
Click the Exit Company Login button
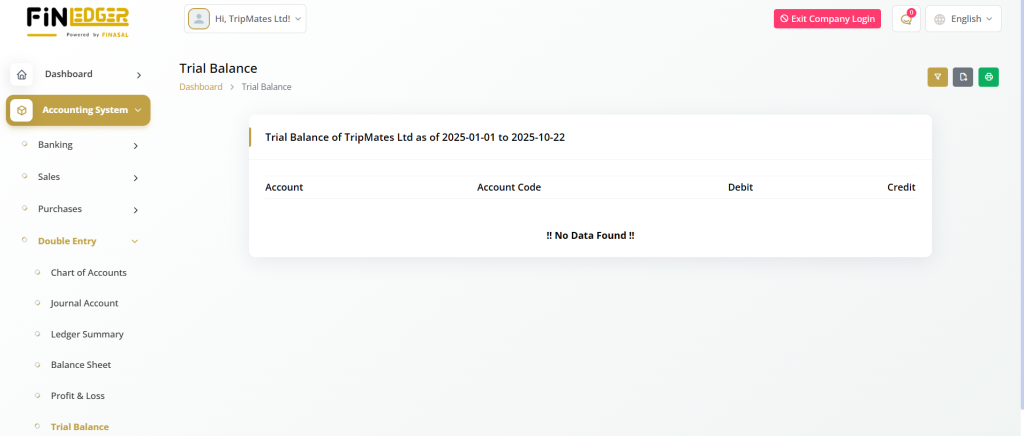click(827, 19)
